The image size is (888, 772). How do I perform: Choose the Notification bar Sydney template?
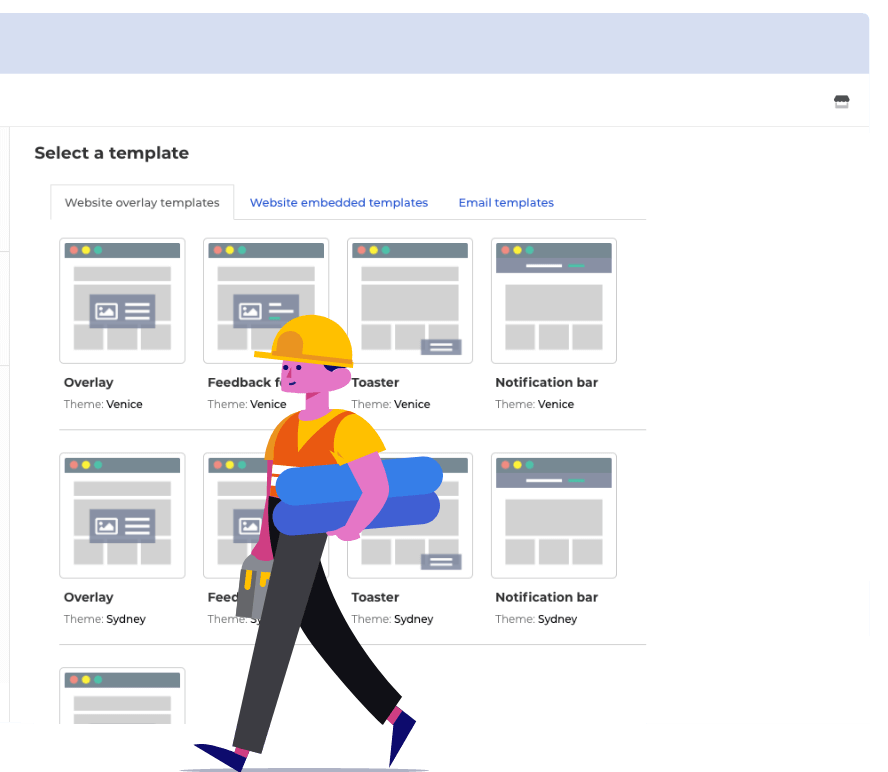click(553, 515)
